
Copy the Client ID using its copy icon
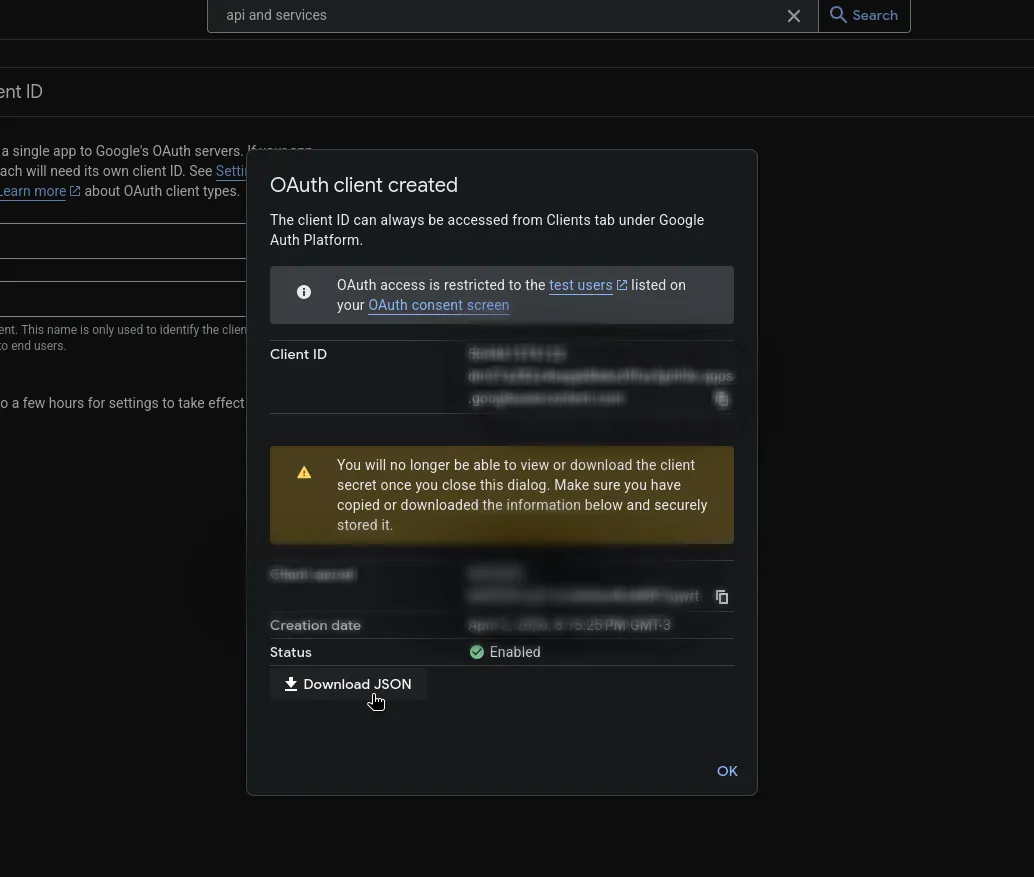pos(722,399)
